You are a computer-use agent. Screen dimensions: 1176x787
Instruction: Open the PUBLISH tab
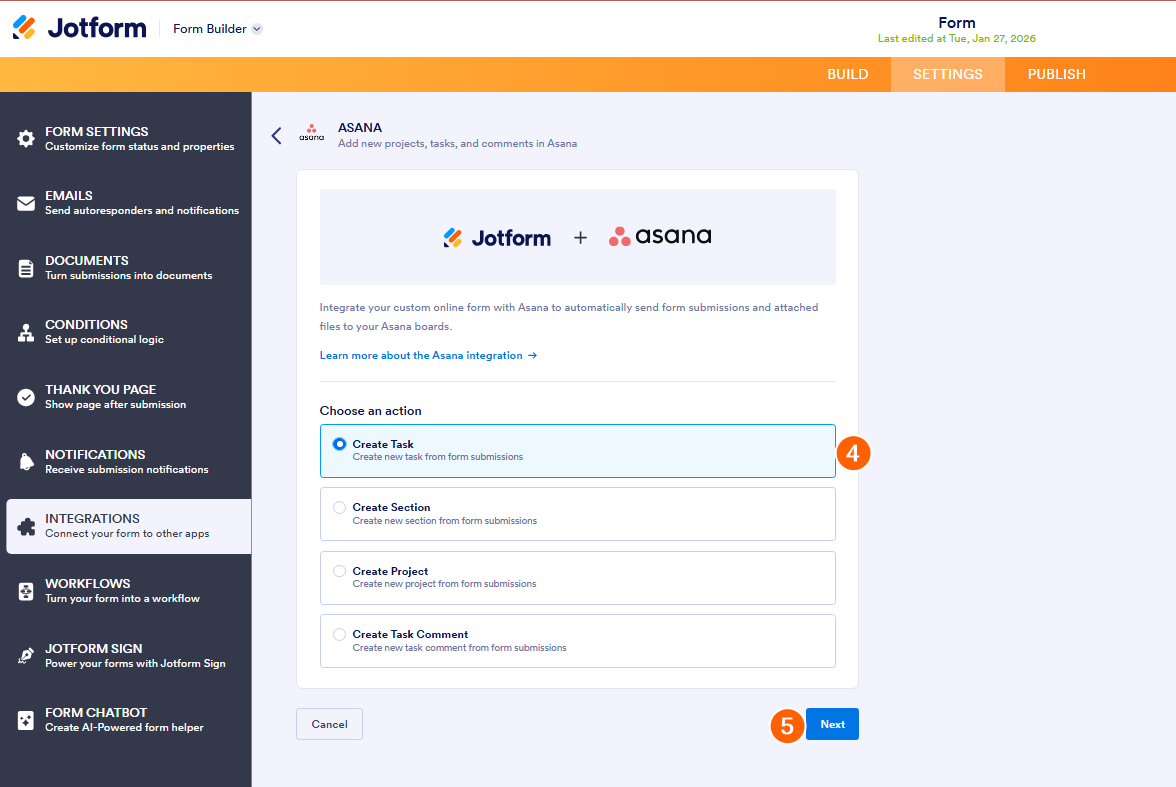click(1056, 74)
